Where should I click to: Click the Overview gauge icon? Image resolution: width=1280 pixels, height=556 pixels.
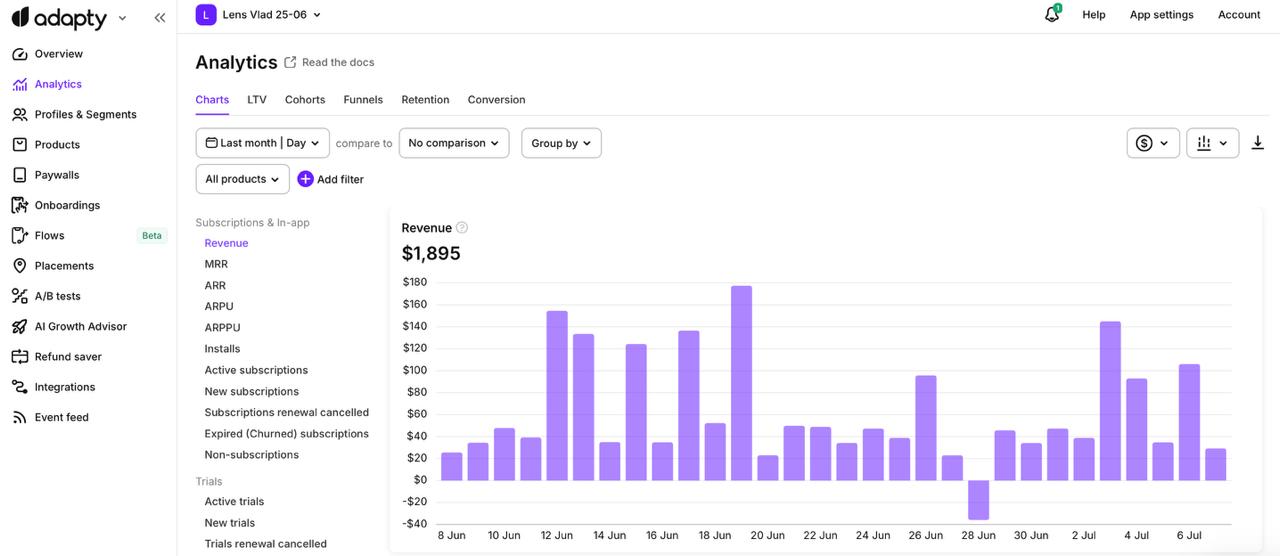point(19,54)
